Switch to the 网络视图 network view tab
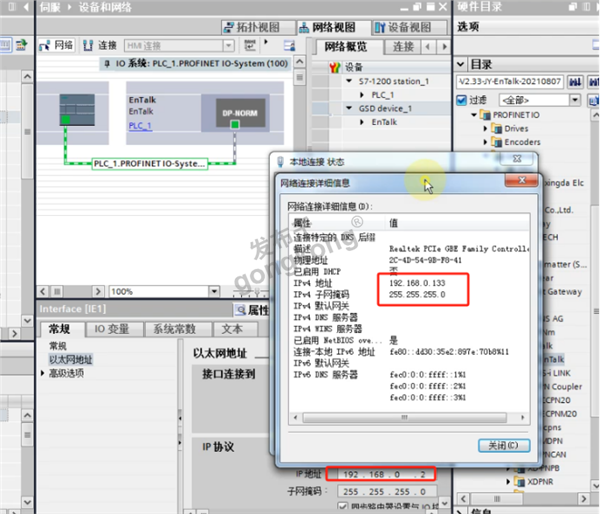600x514 pixels. coord(333,28)
